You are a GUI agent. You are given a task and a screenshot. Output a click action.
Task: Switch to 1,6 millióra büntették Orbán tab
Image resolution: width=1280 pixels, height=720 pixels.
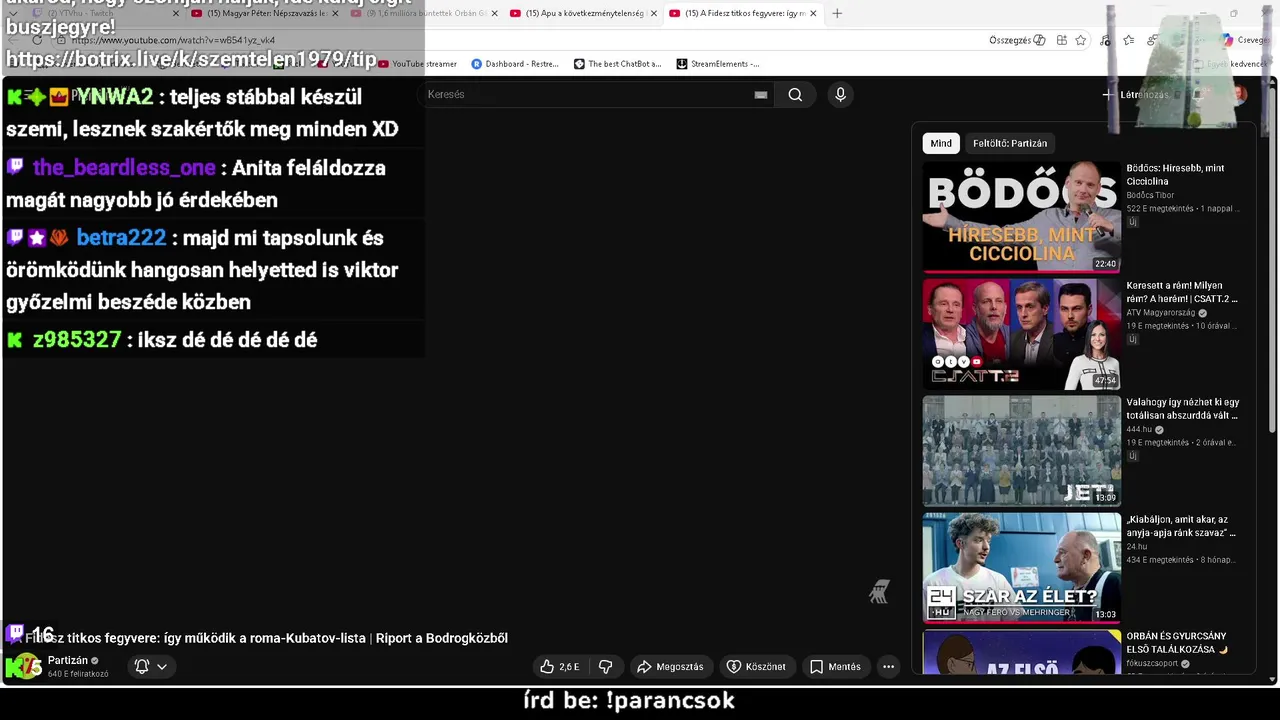point(424,13)
